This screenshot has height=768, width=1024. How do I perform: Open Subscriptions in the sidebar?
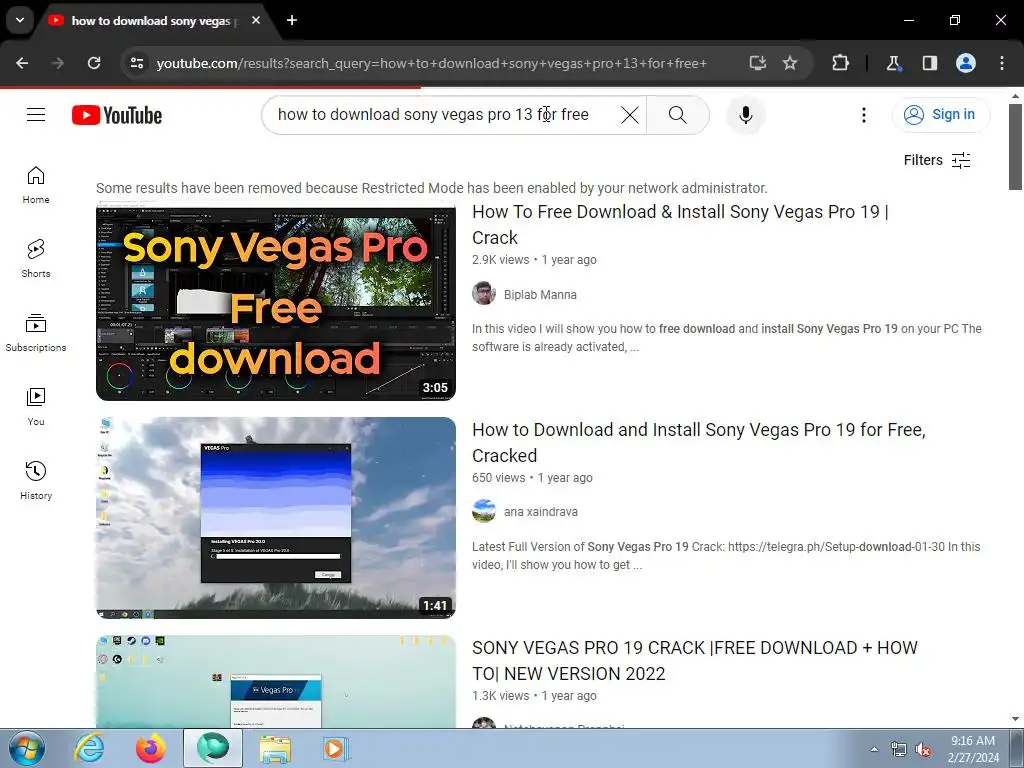click(36, 332)
